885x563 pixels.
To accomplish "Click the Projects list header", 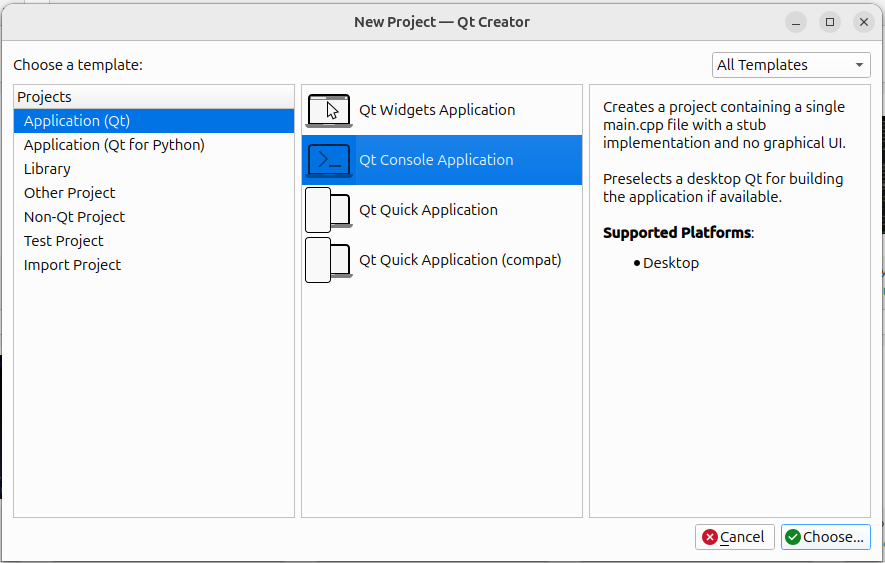I will coord(45,97).
